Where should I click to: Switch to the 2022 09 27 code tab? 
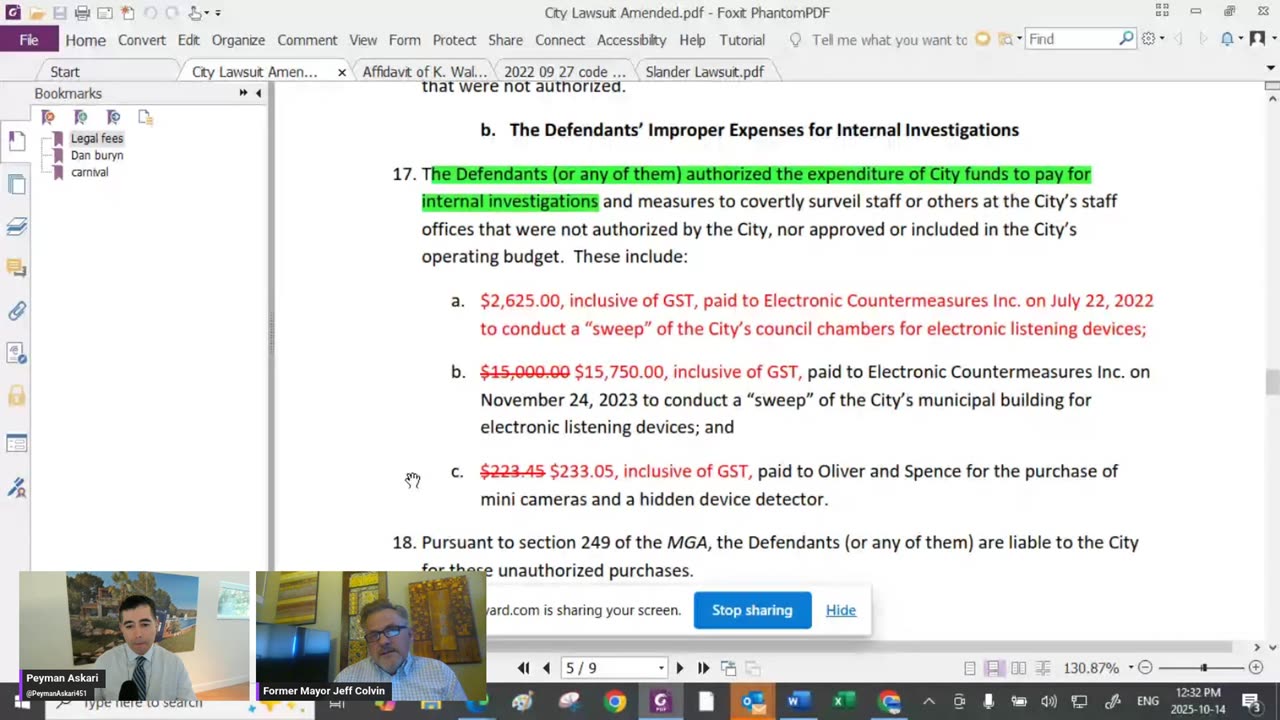pyautogui.click(x=565, y=72)
